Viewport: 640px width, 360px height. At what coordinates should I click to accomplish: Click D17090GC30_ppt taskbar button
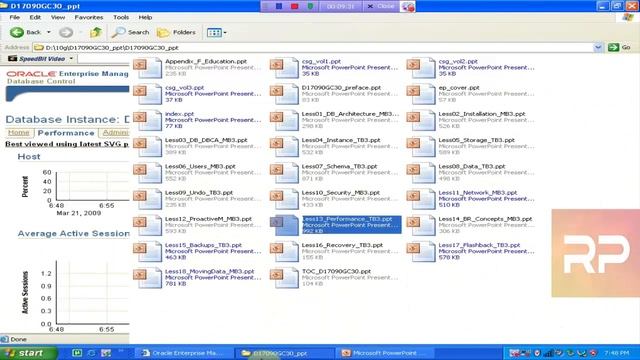pyautogui.click(x=284, y=353)
